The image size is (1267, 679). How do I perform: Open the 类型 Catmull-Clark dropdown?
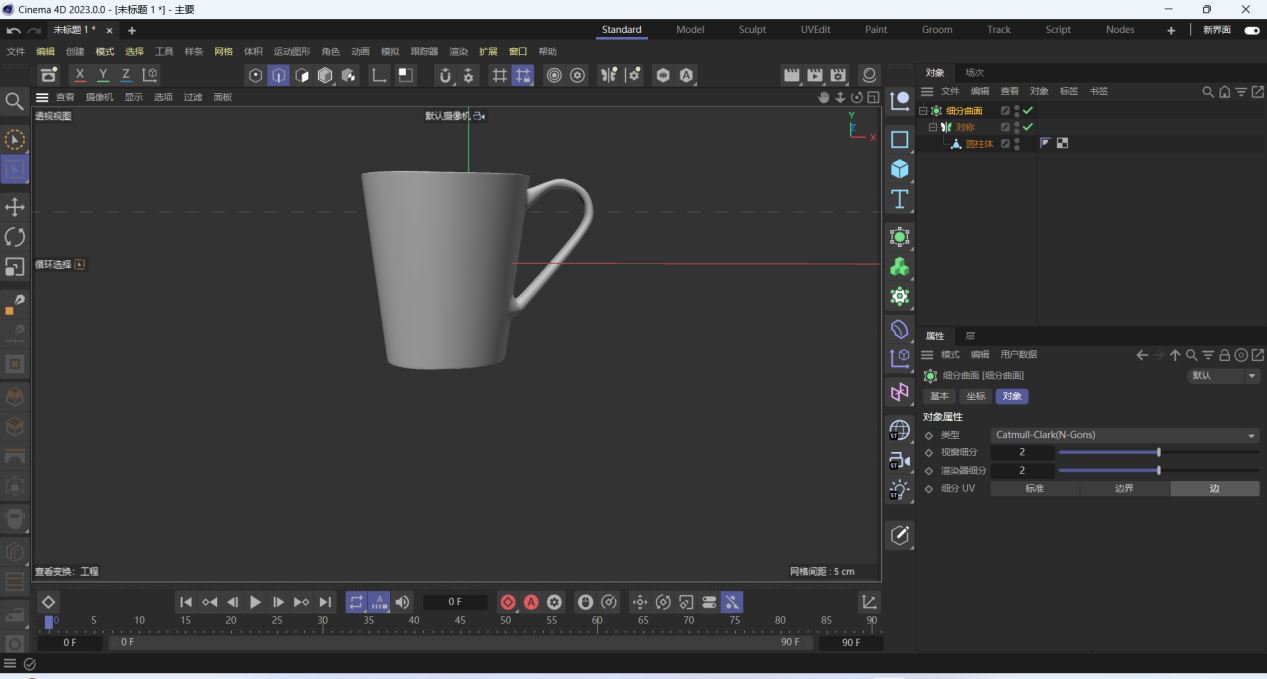1125,435
